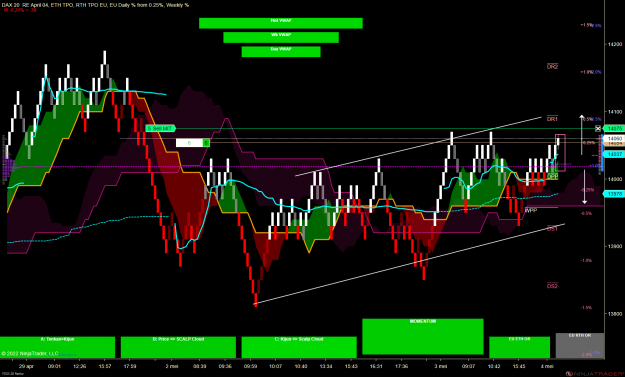Screen dimensions: 625x377
Task: Click the 14100 price axis label
Action: [615, 112]
